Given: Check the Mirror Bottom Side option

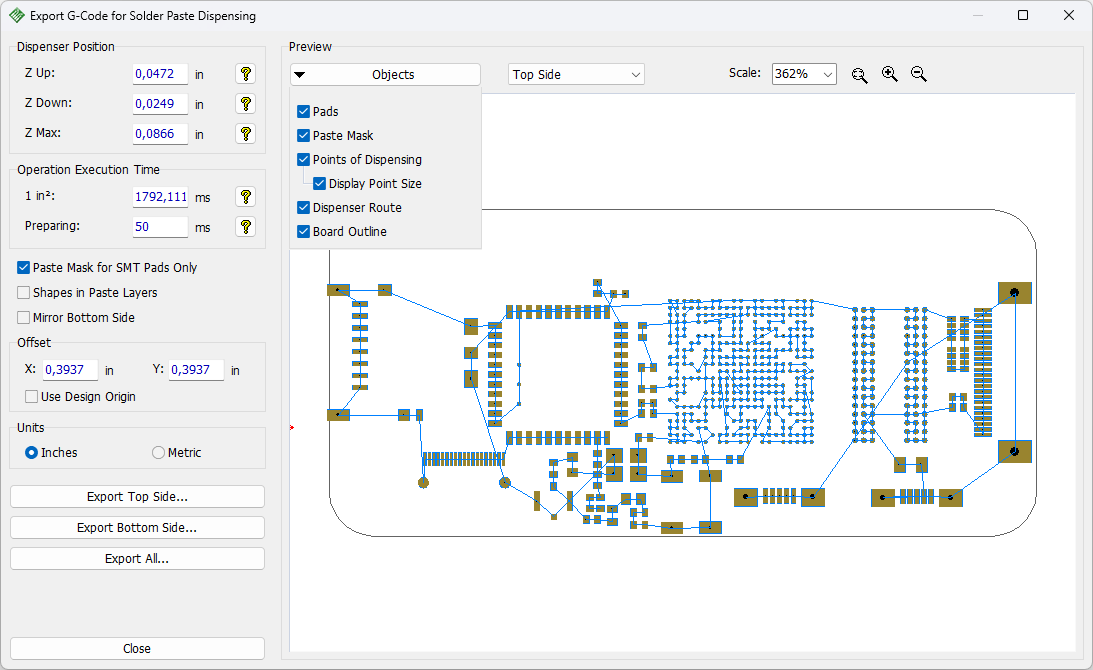Looking at the screenshot, I should click(x=24, y=318).
